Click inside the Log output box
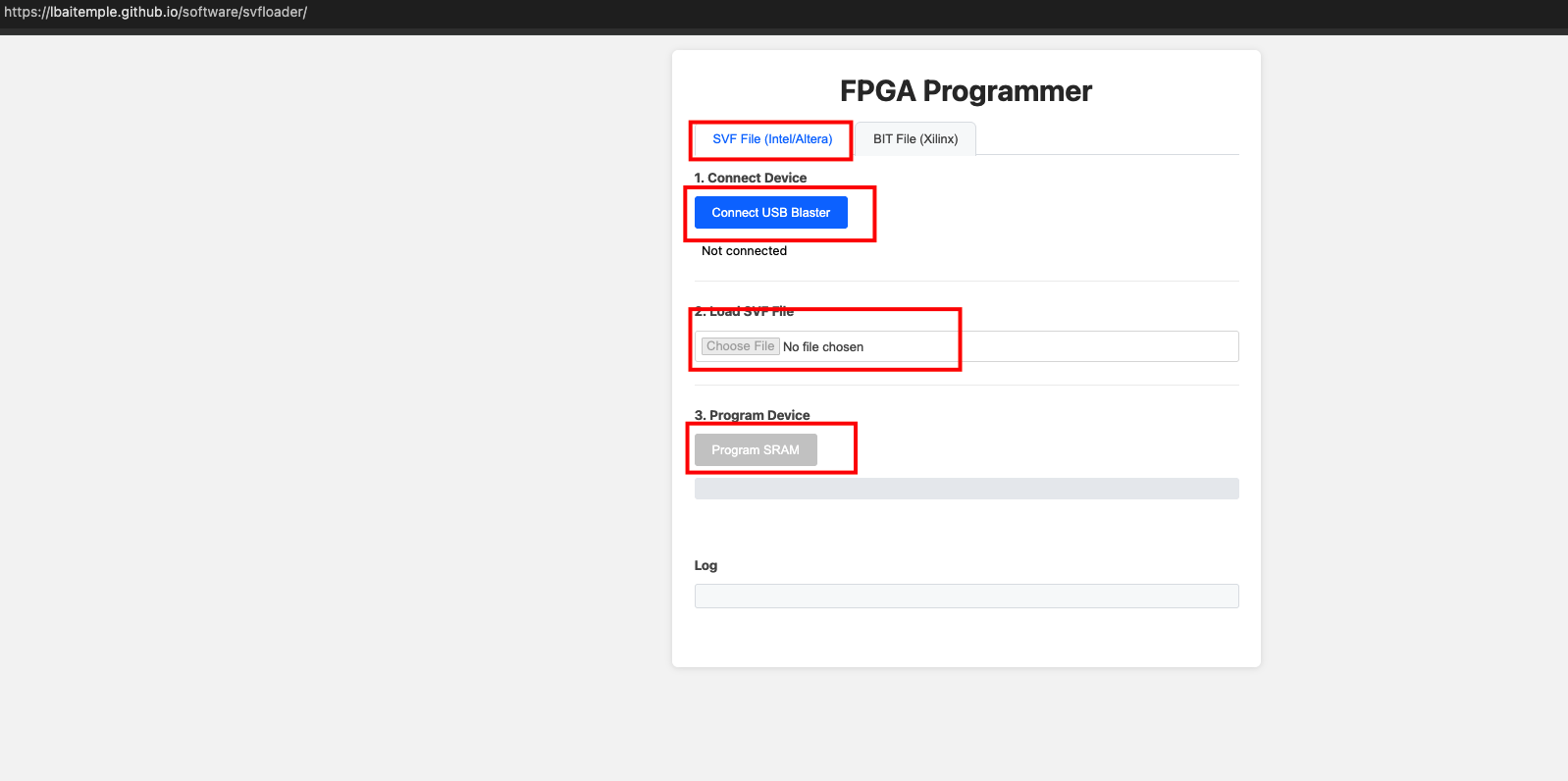The width and height of the screenshot is (1568, 781). [966, 596]
